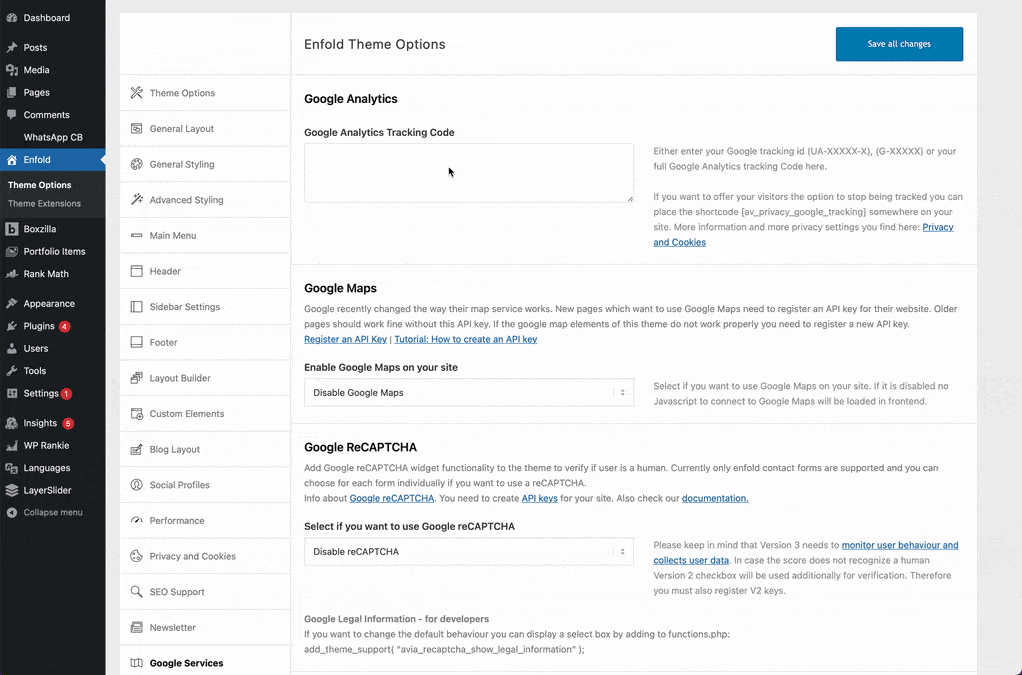Open the Theme Extensions submenu item
This screenshot has width=1022, height=675.
pyautogui.click(x=44, y=204)
